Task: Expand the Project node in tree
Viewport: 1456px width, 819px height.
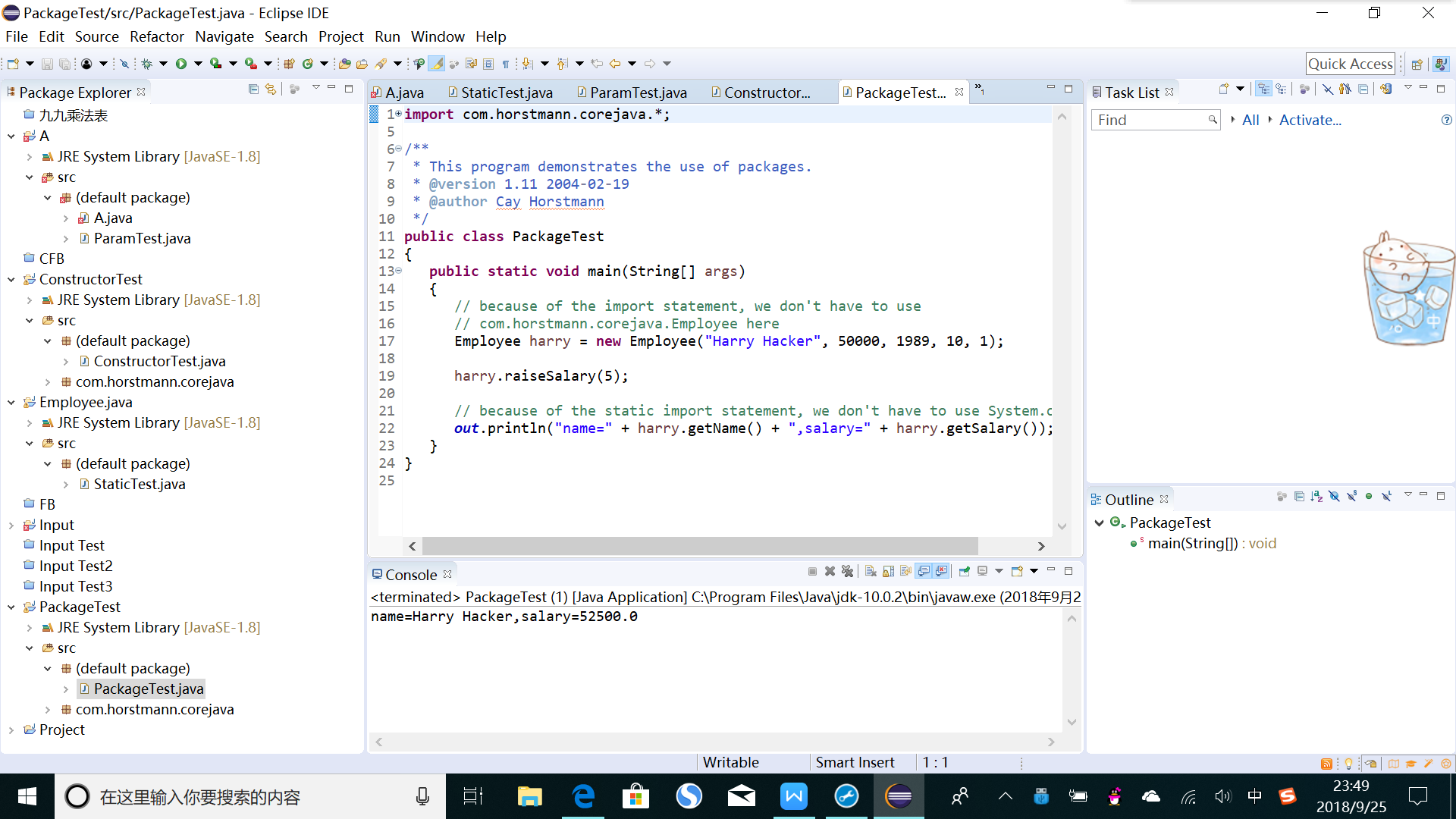Action: pyautogui.click(x=11, y=730)
